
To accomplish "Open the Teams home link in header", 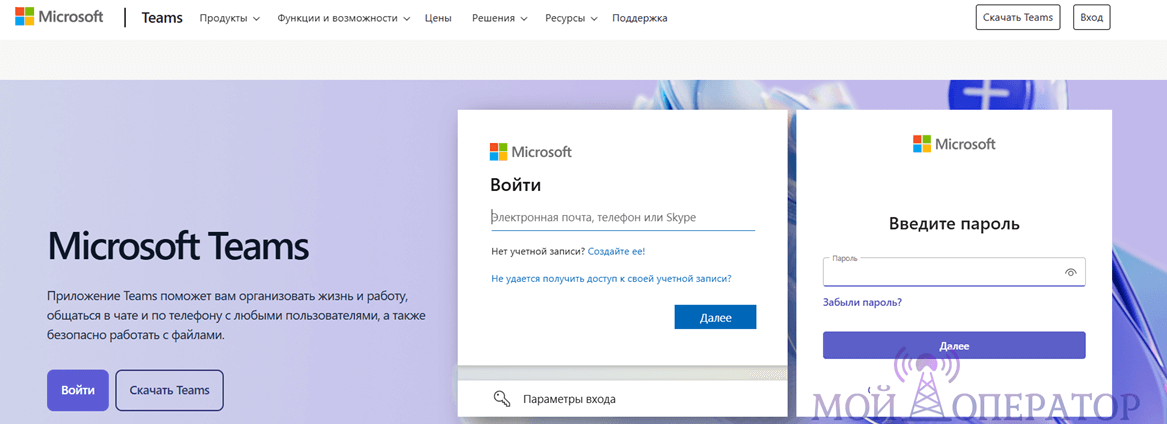I will click(x=162, y=18).
